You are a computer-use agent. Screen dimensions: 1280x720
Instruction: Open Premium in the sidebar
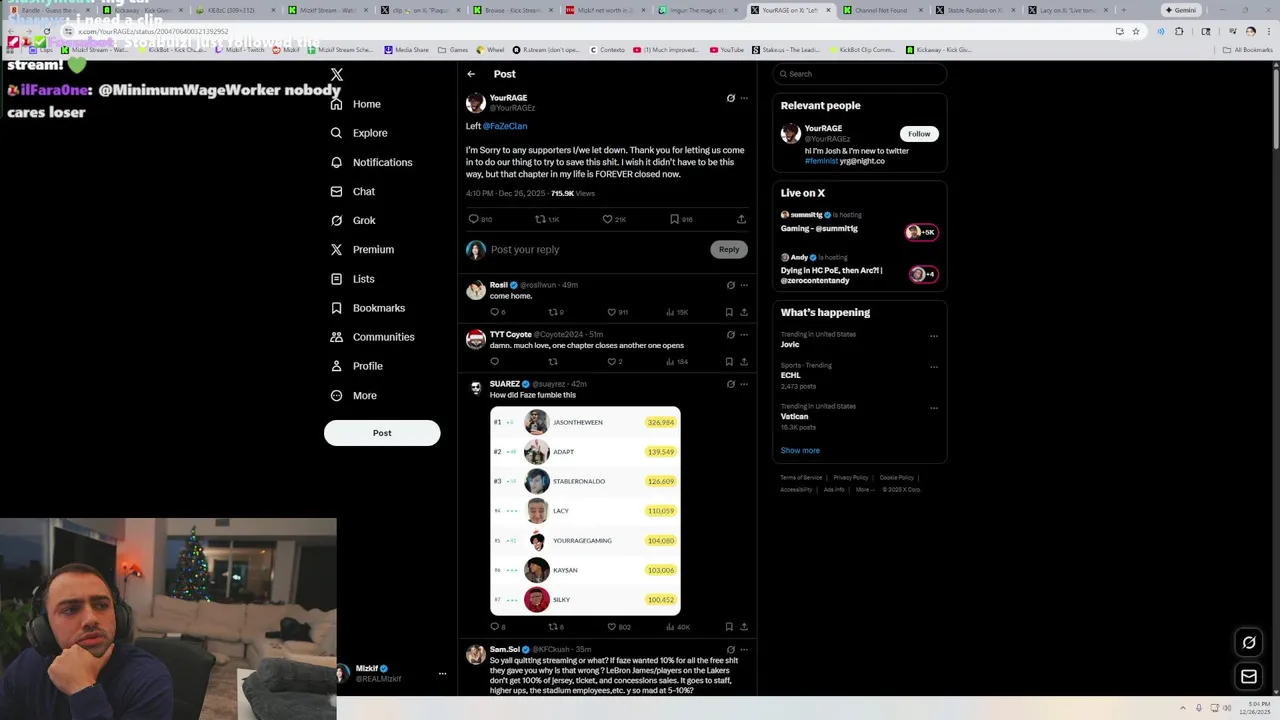(362, 249)
